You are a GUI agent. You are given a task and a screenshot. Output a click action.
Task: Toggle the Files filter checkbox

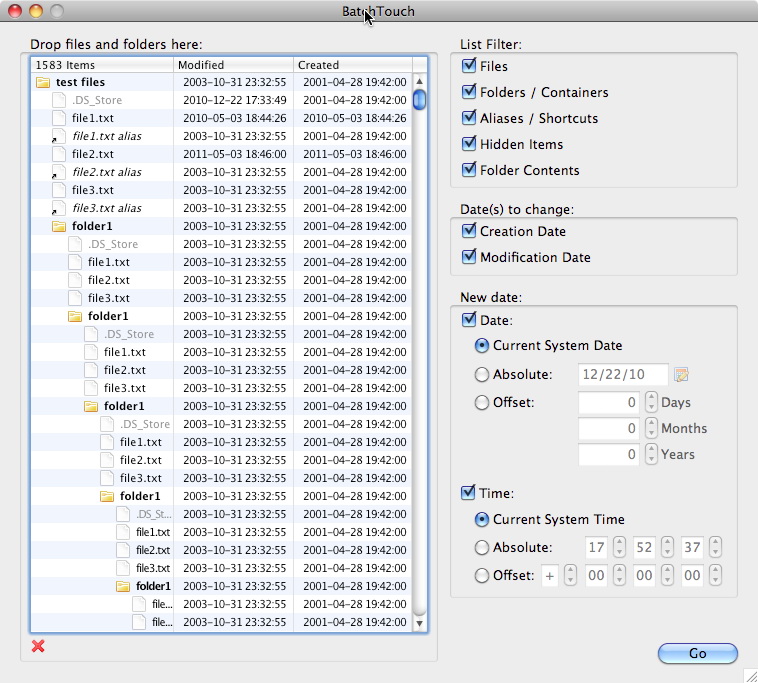pyautogui.click(x=469, y=65)
